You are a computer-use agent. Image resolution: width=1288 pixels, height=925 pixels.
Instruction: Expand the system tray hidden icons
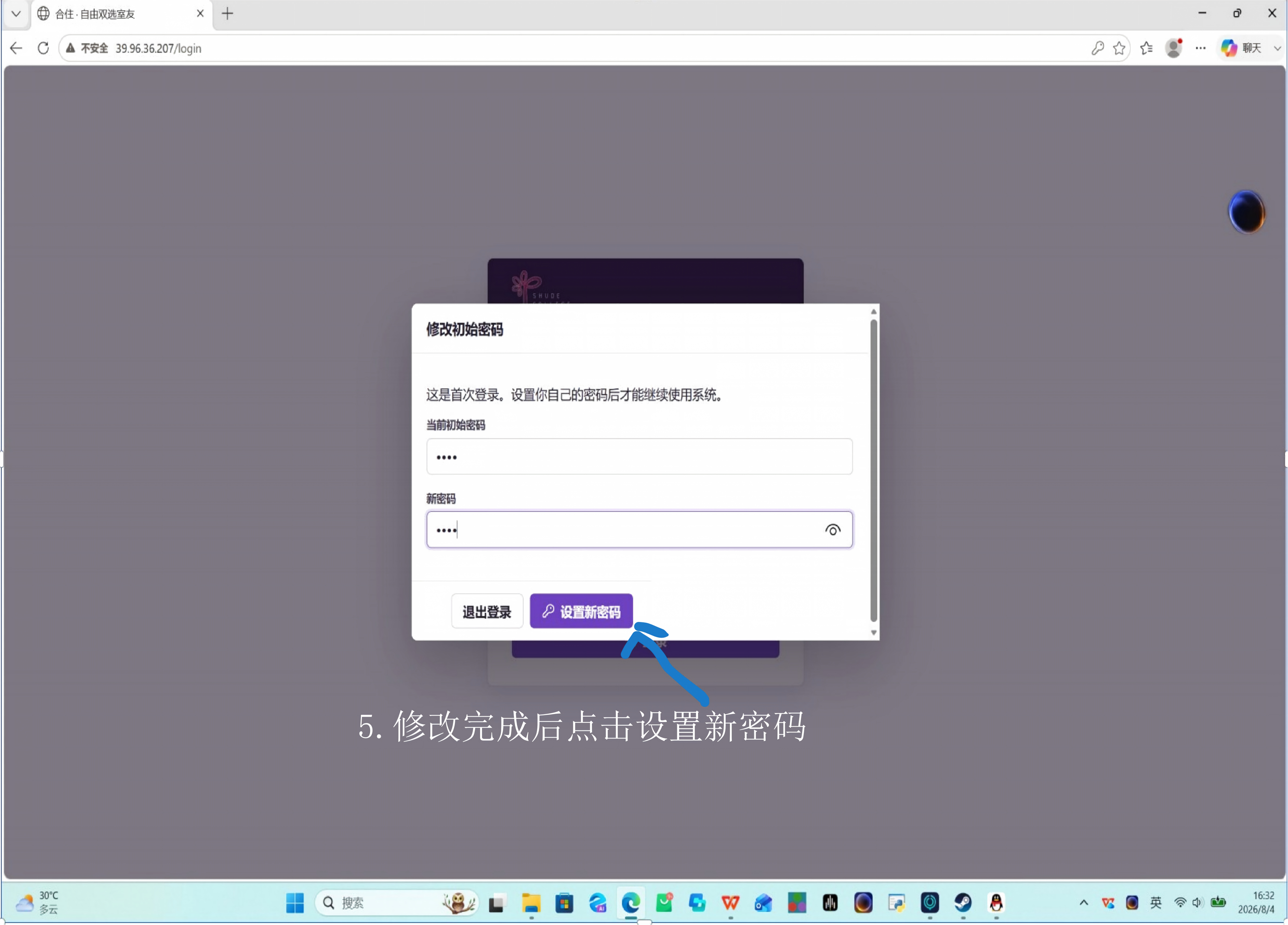(1084, 902)
